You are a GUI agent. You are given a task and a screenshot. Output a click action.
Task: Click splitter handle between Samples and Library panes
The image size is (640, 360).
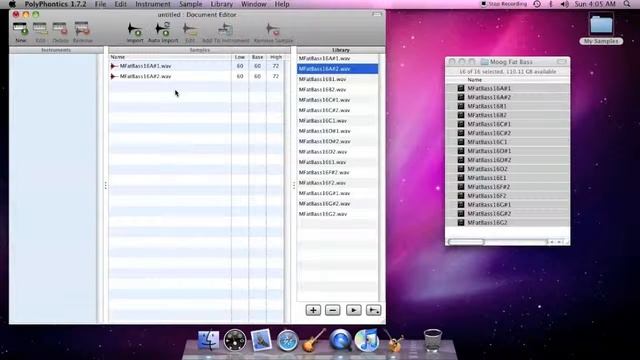294,186
